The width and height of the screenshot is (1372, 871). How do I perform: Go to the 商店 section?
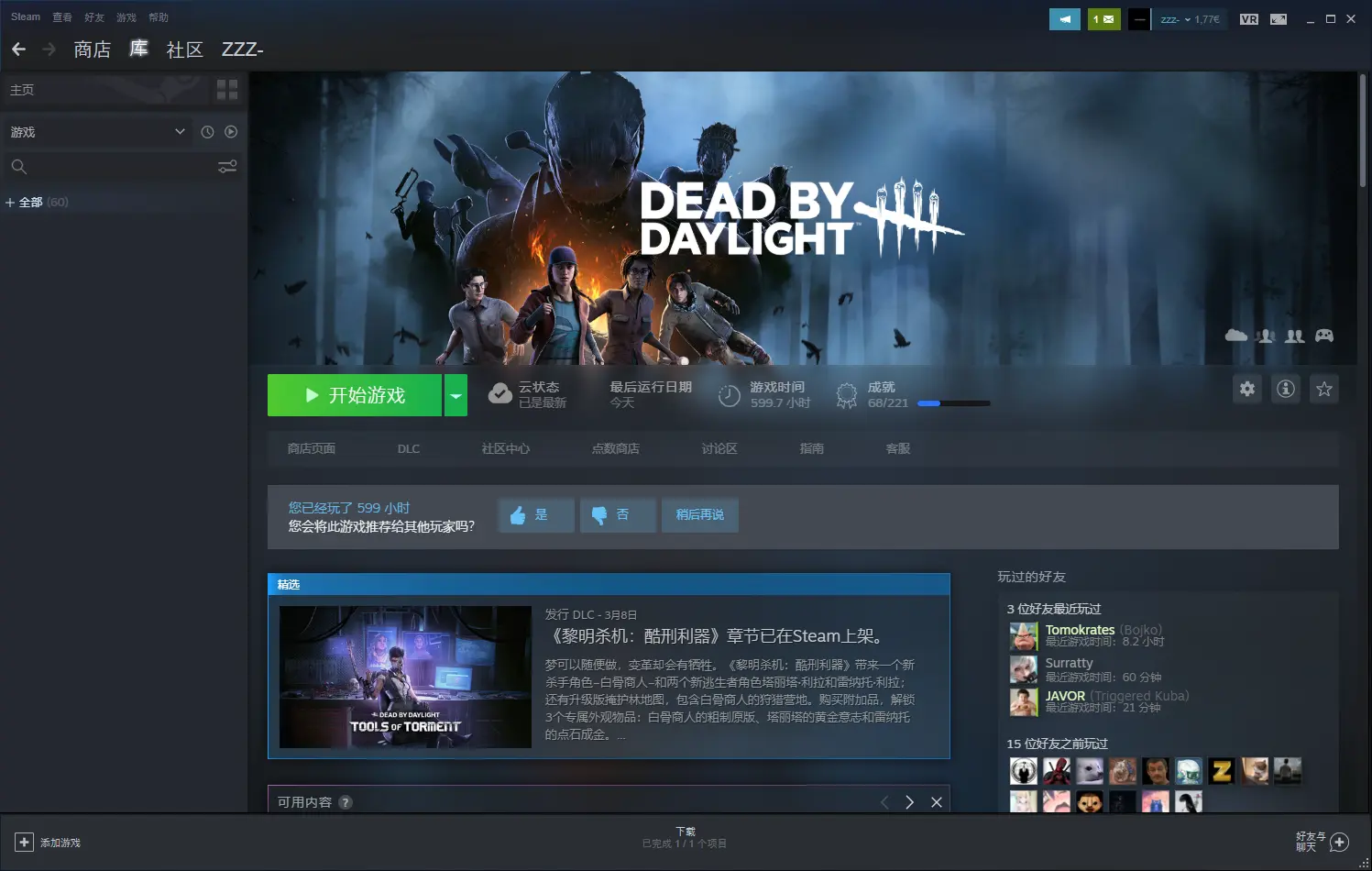[93, 50]
